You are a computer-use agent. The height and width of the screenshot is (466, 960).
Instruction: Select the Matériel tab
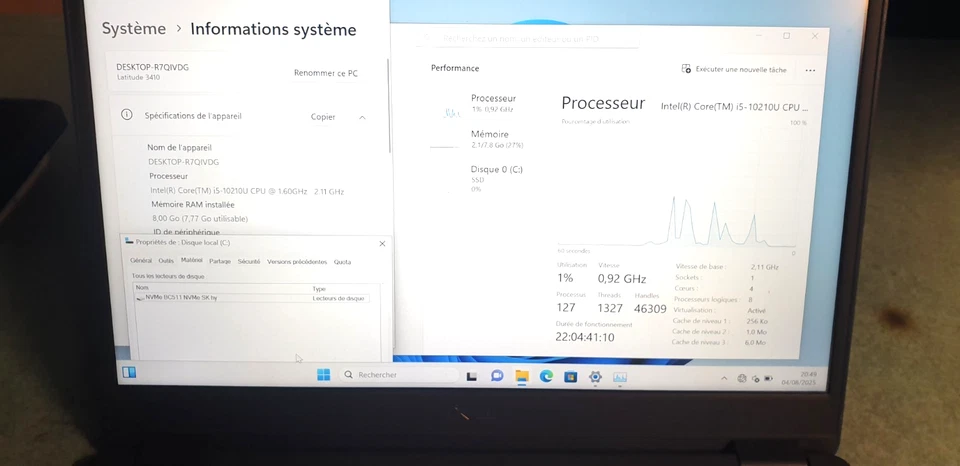point(192,260)
